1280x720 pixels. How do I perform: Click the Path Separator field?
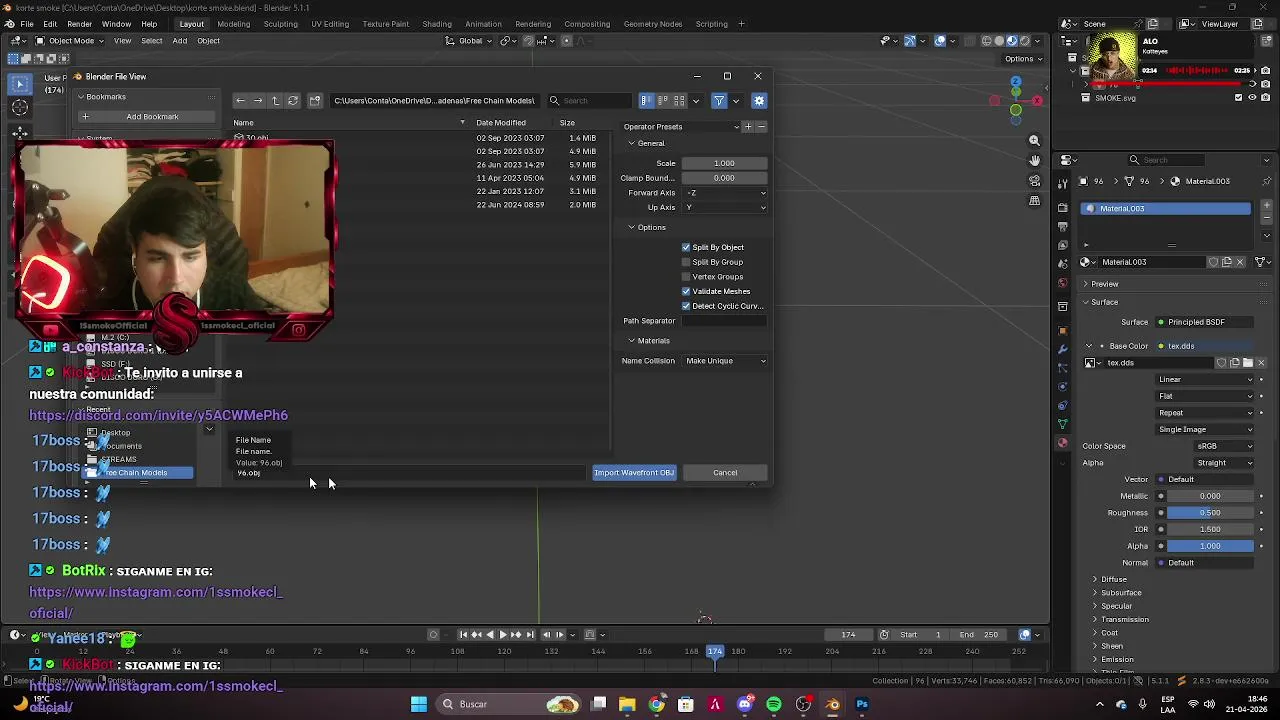point(725,321)
